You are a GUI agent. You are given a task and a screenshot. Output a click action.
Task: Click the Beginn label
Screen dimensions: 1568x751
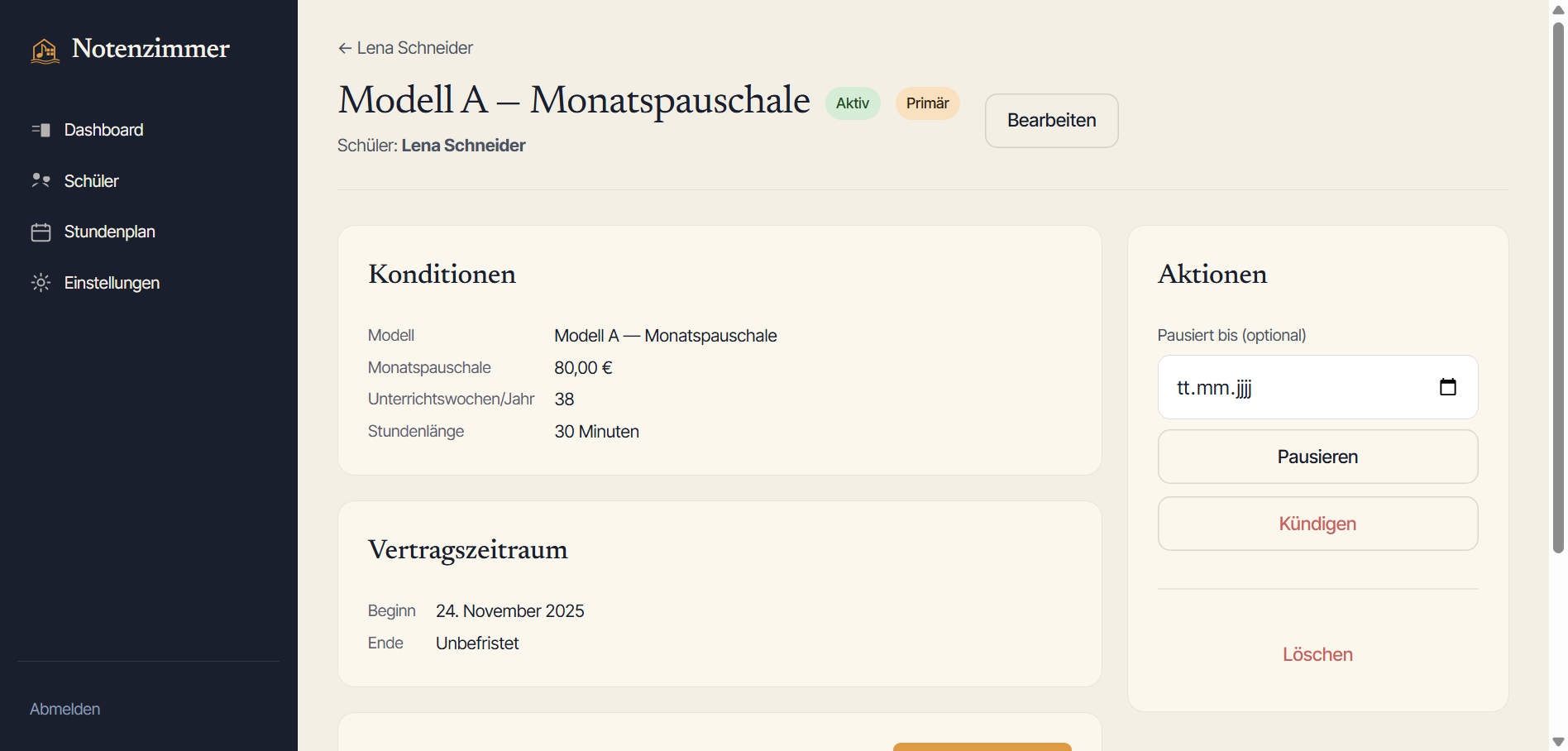[x=391, y=610]
